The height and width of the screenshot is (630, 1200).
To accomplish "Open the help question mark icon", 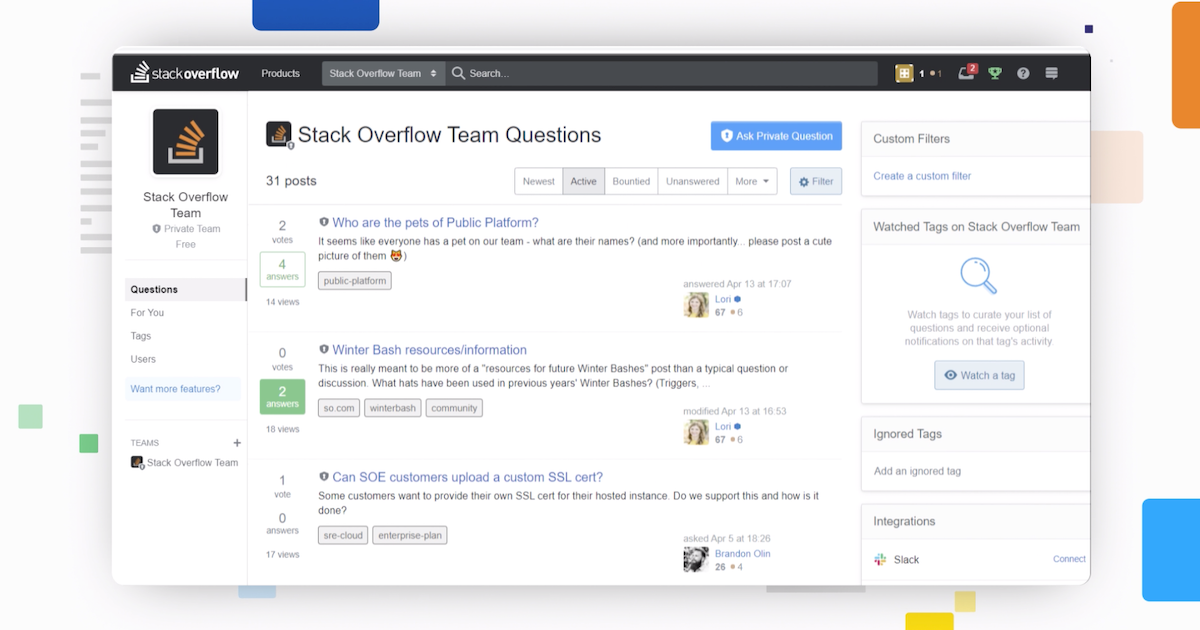I will point(1023,73).
